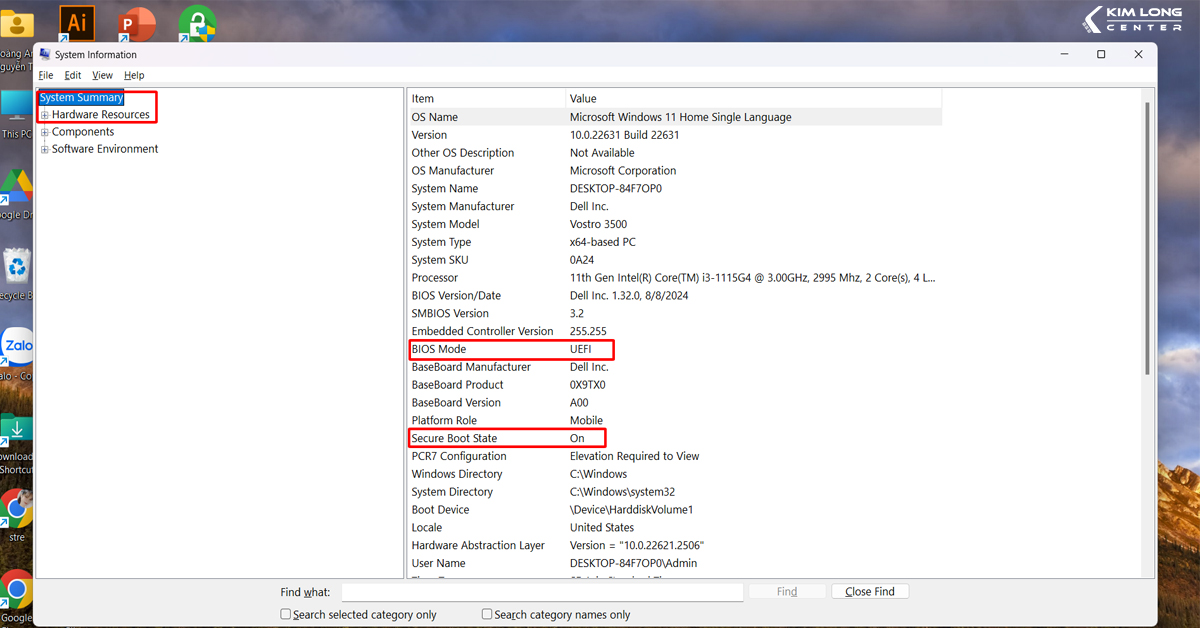Enable Search selected category only checkbox
The width and height of the screenshot is (1200, 628).
(x=286, y=615)
